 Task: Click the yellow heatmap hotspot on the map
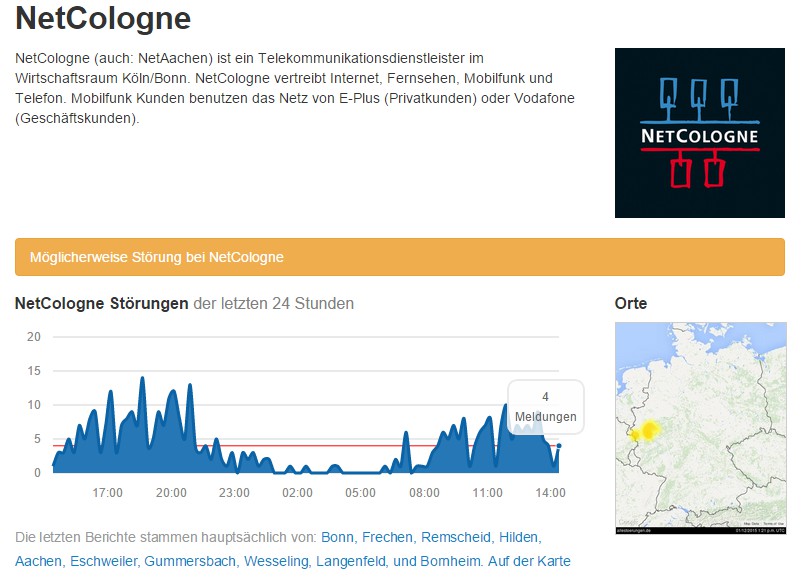point(646,431)
